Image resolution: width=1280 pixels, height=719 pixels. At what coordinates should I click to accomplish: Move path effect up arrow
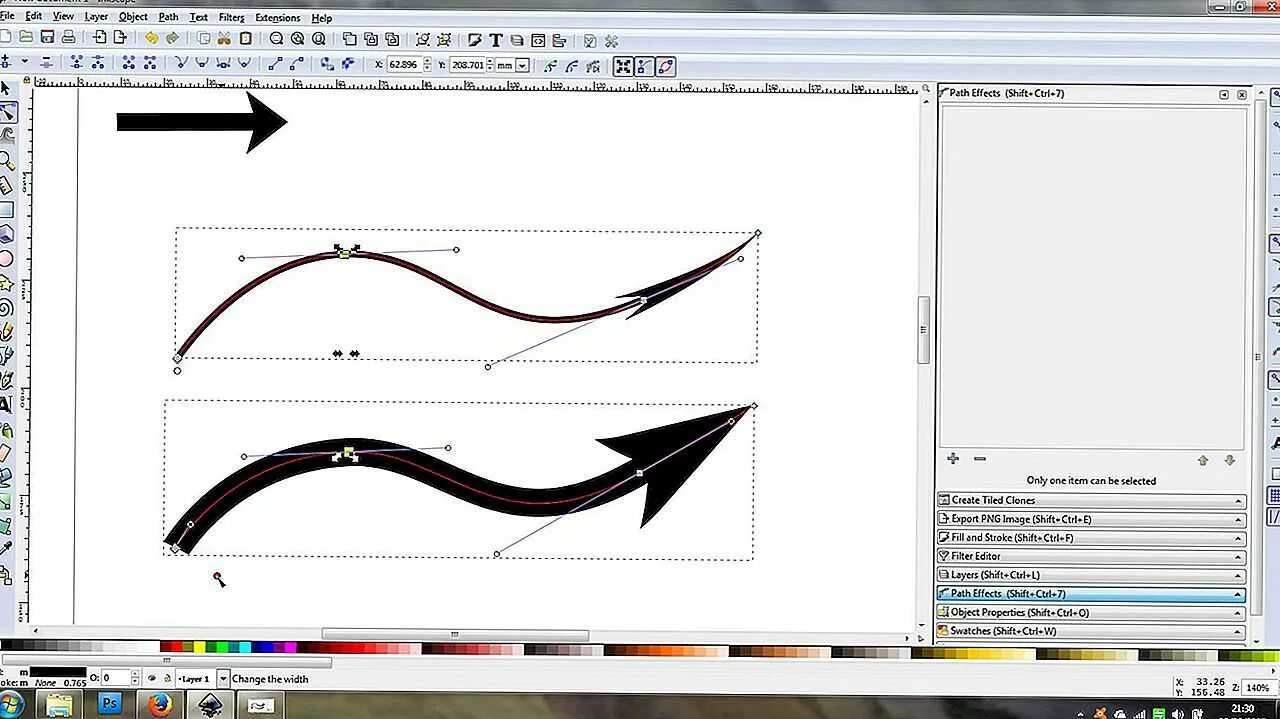tap(1203, 460)
